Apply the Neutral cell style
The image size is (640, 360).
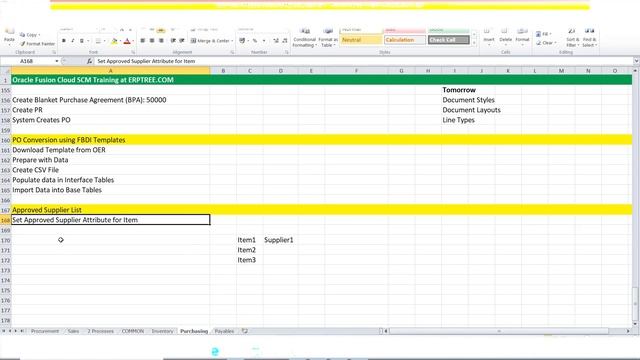[361, 40]
